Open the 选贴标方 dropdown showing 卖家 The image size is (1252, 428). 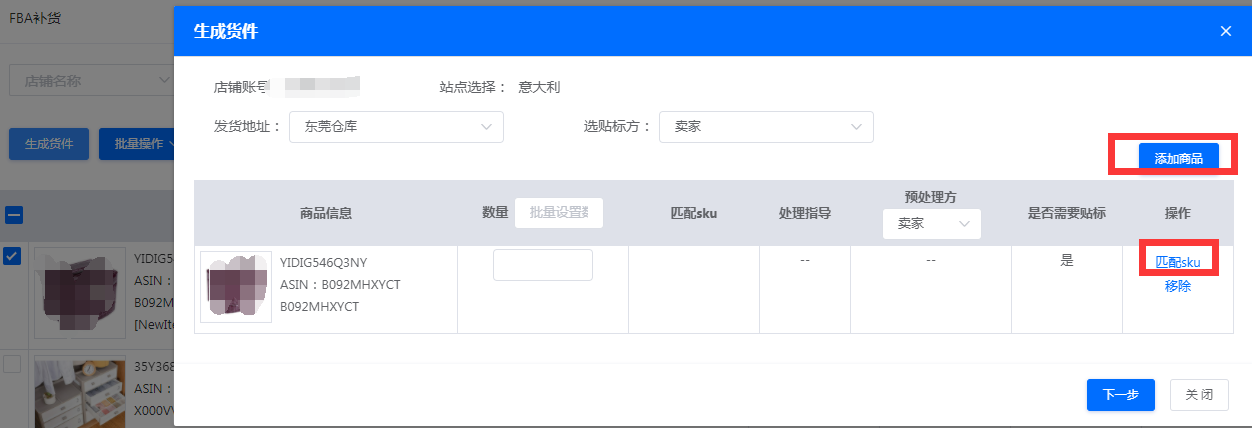(x=765, y=127)
